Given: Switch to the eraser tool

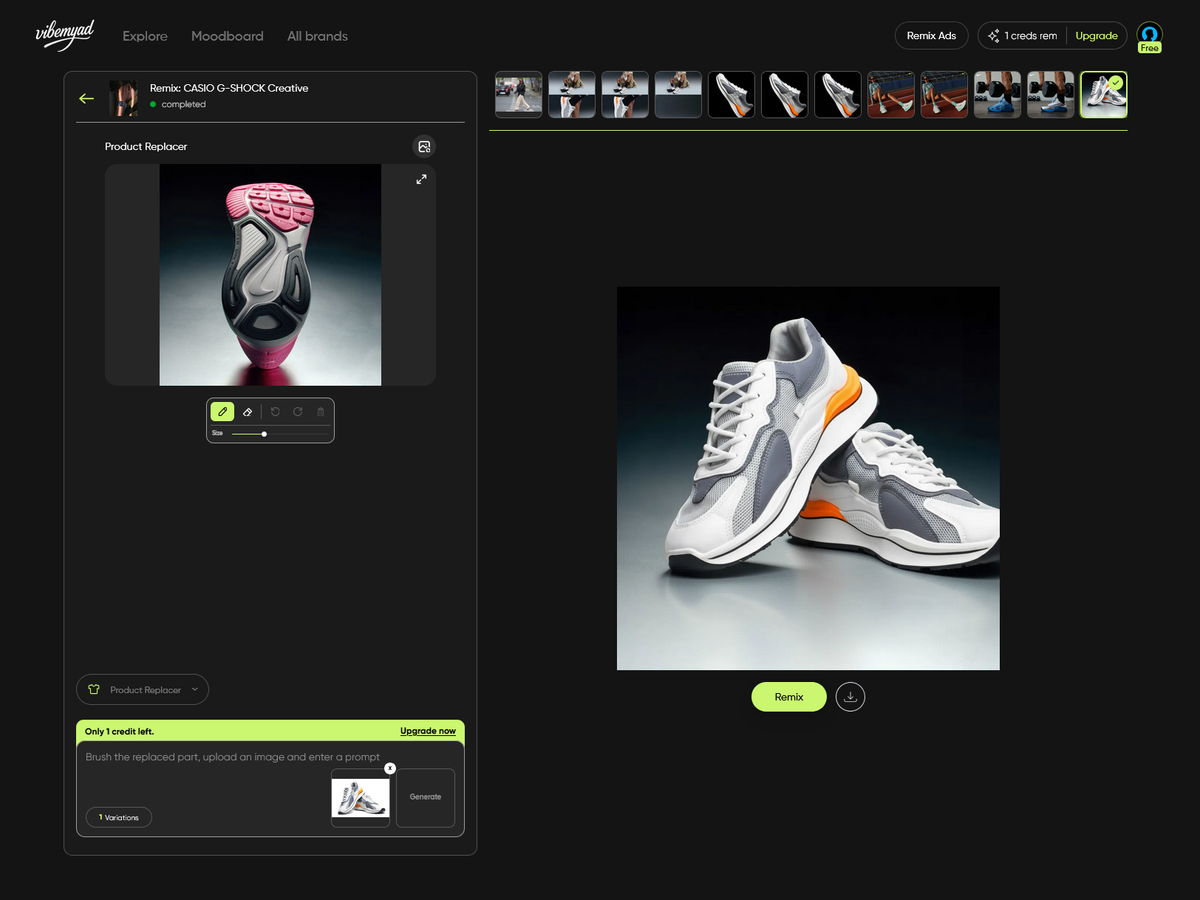Looking at the screenshot, I should (247, 411).
